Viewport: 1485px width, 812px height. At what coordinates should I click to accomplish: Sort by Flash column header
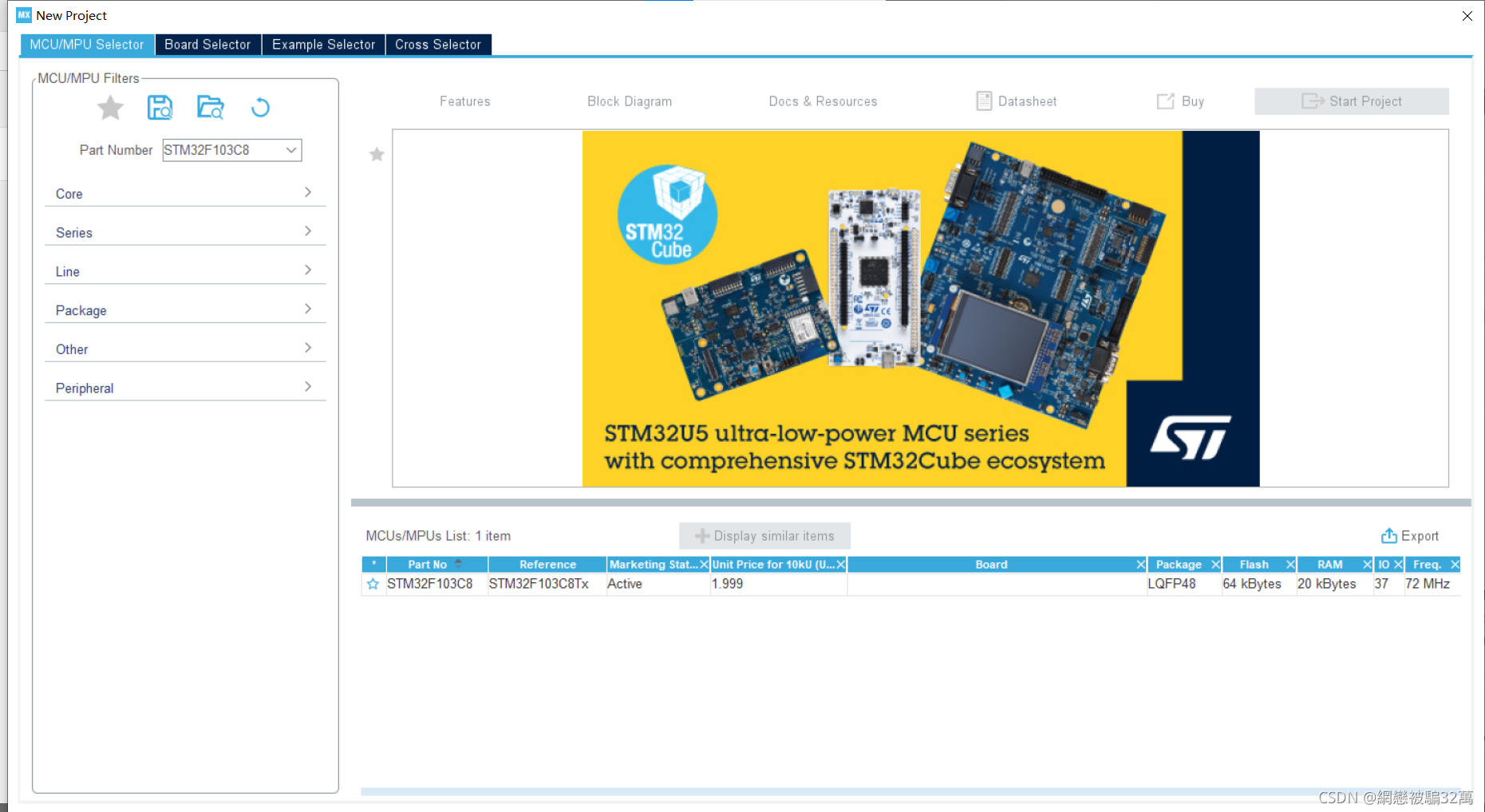(1254, 565)
